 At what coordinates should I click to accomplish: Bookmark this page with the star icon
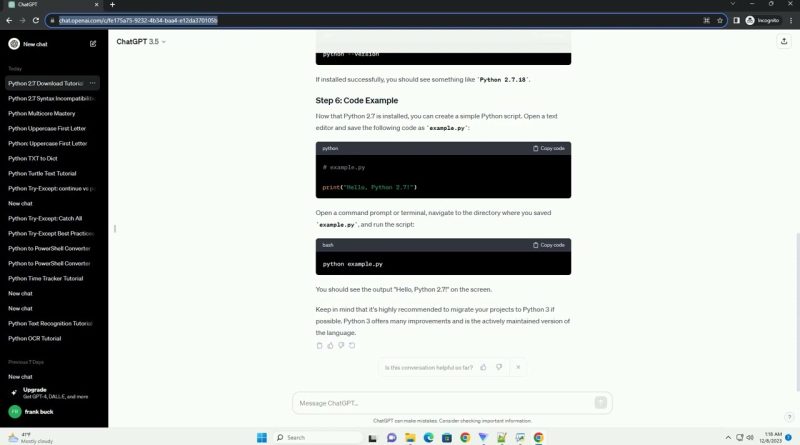click(720, 20)
